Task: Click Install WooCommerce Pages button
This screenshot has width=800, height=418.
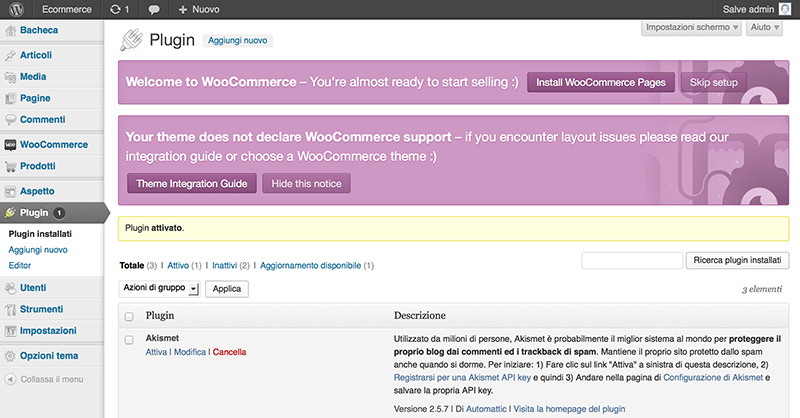Action: 601,82
